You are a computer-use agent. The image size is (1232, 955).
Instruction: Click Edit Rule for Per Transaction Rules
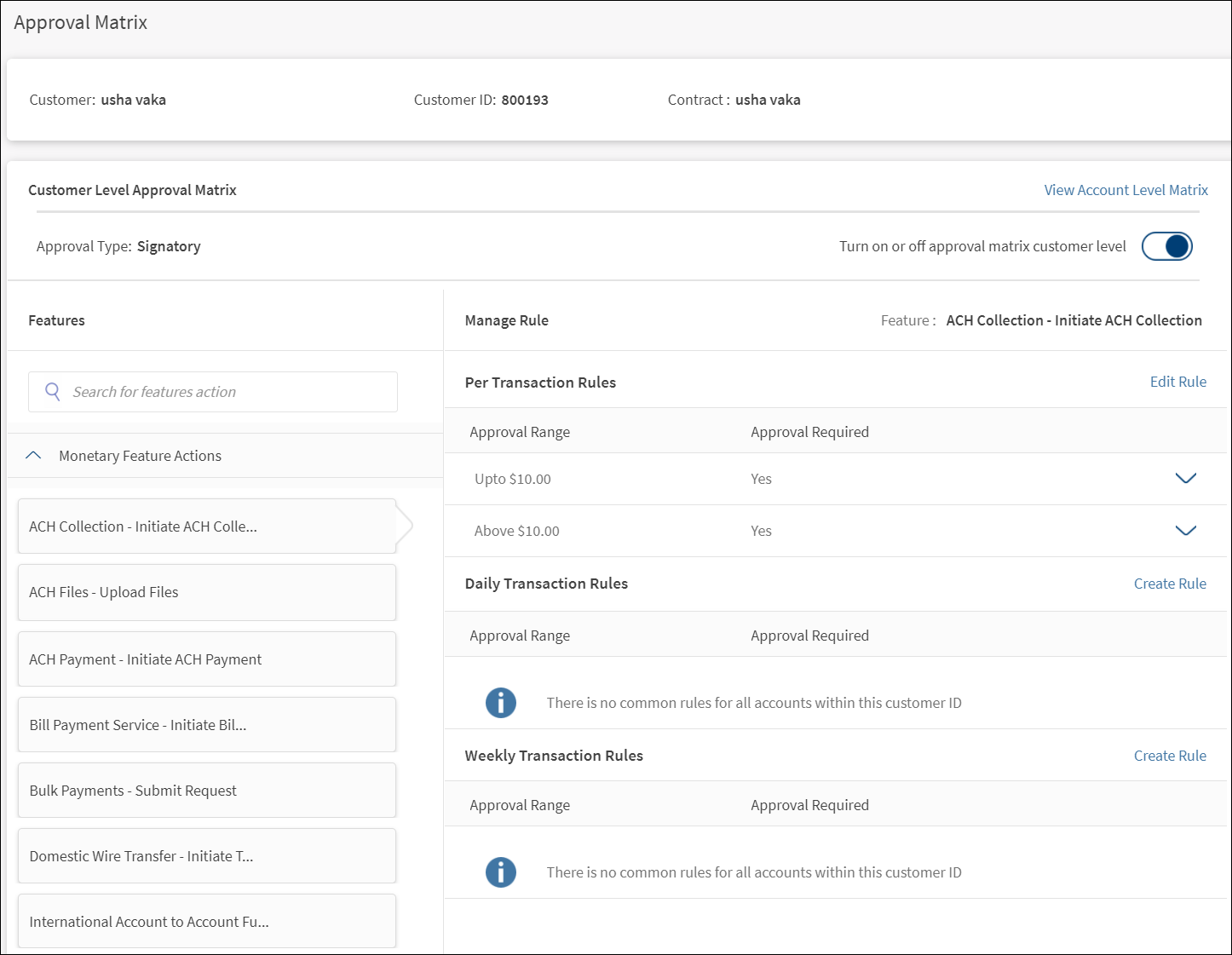click(1177, 382)
